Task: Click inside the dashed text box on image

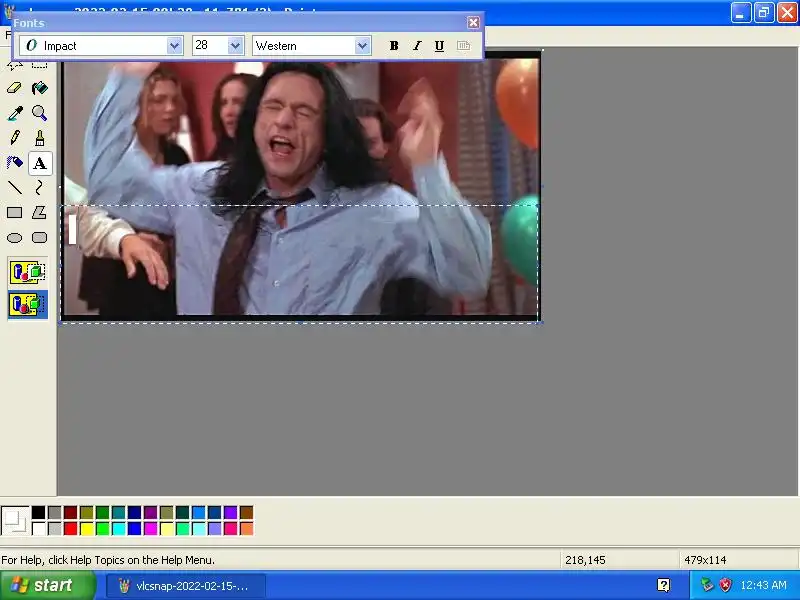Action: click(300, 263)
